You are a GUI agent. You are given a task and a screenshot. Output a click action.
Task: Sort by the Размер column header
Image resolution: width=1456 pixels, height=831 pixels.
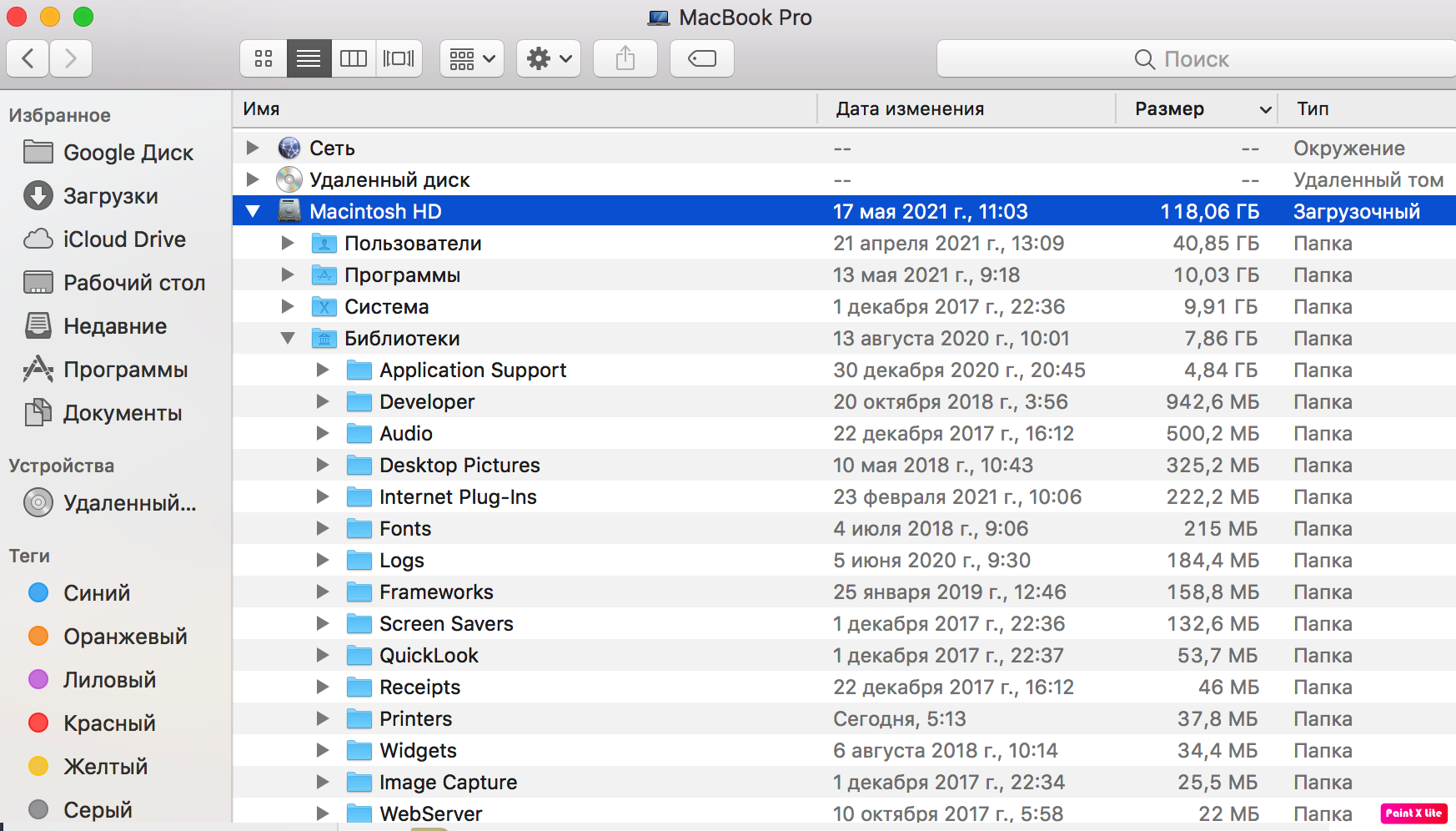1197,109
